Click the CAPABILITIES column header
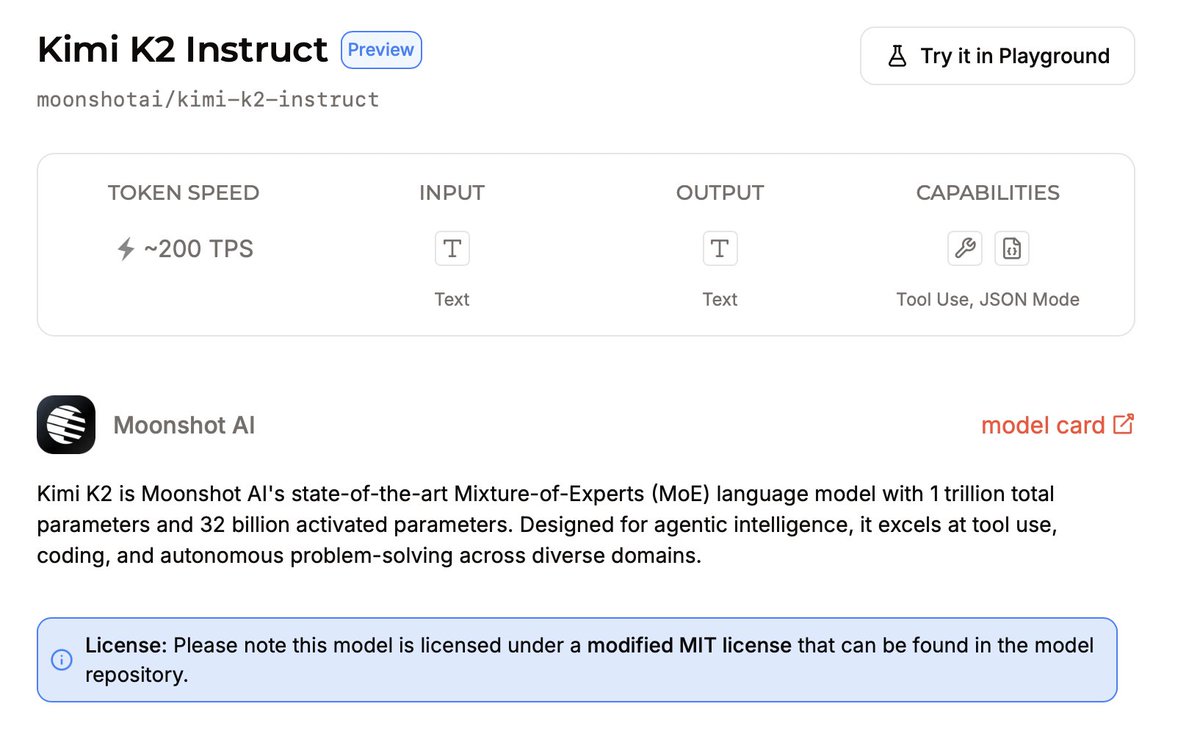This screenshot has width=1200, height=748. click(987, 193)
